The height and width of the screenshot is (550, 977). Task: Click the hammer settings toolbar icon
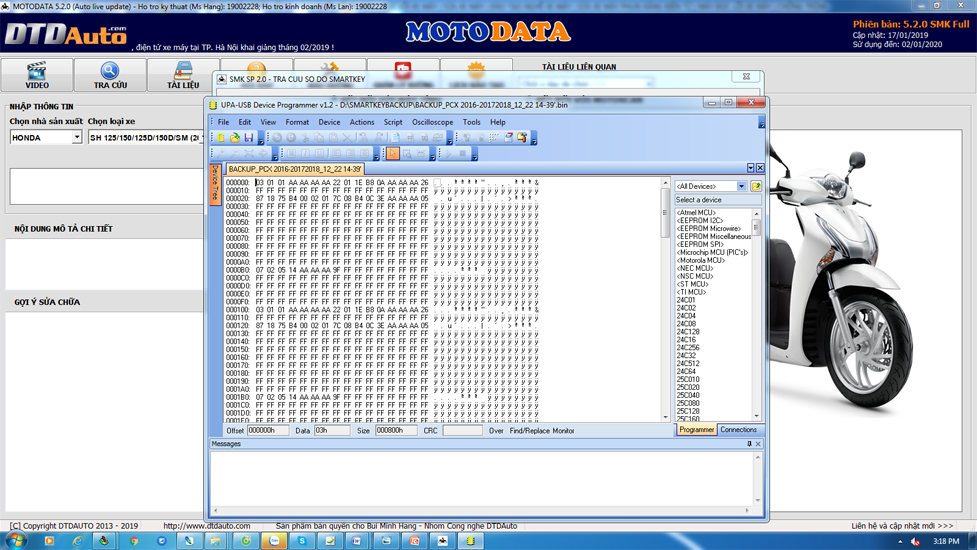coord(522,138)
